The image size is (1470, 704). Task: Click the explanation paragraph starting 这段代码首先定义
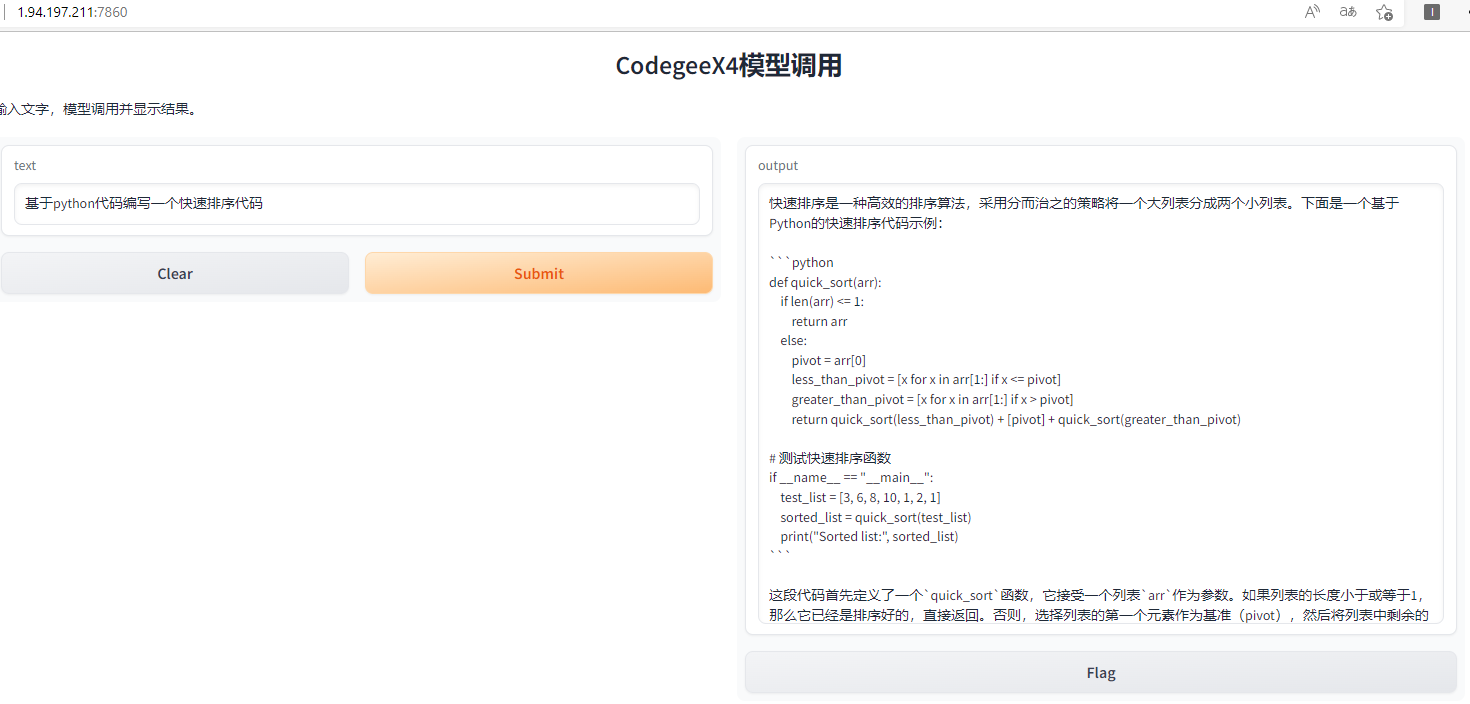point(1098,605)
